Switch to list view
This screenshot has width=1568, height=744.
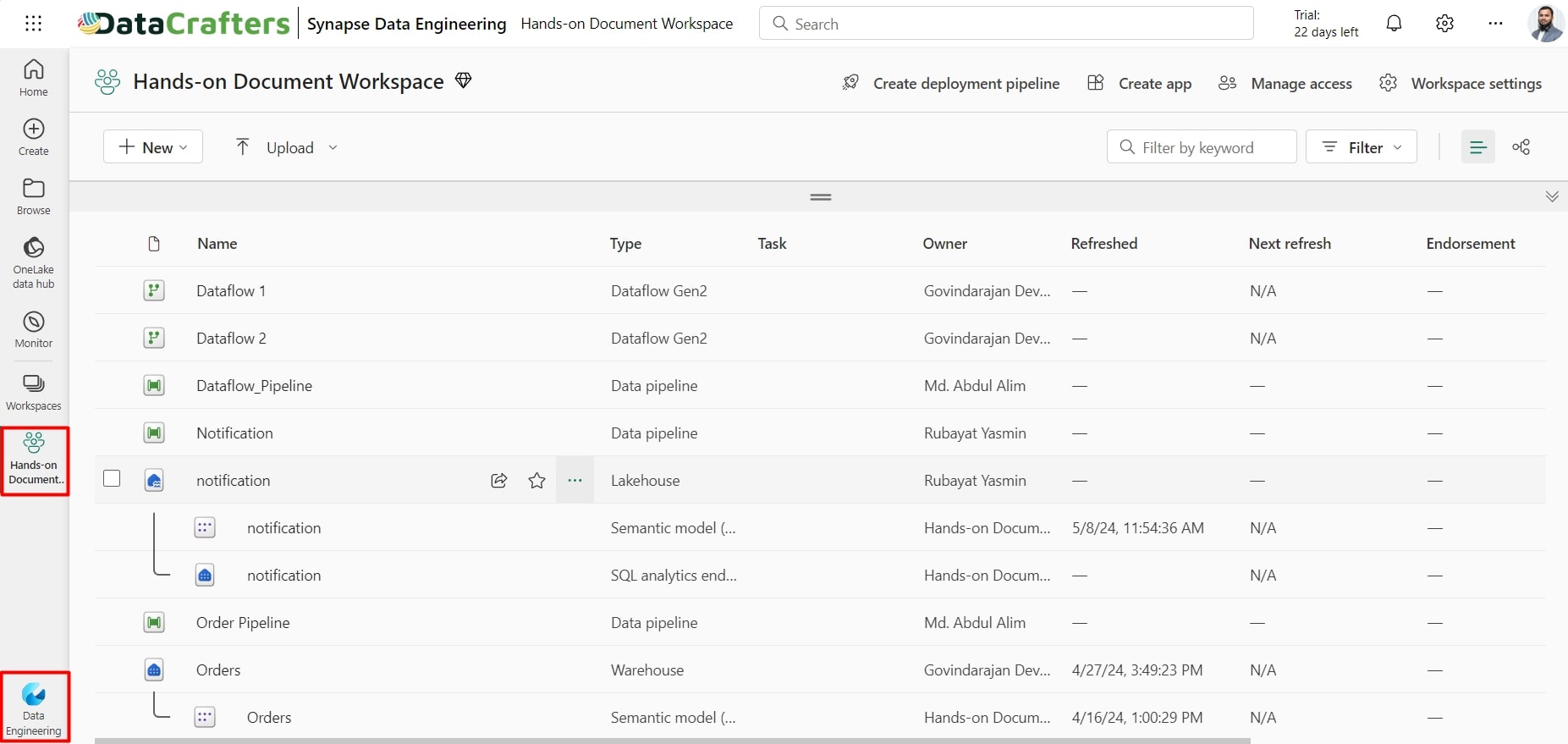[x=1477, y=147]
